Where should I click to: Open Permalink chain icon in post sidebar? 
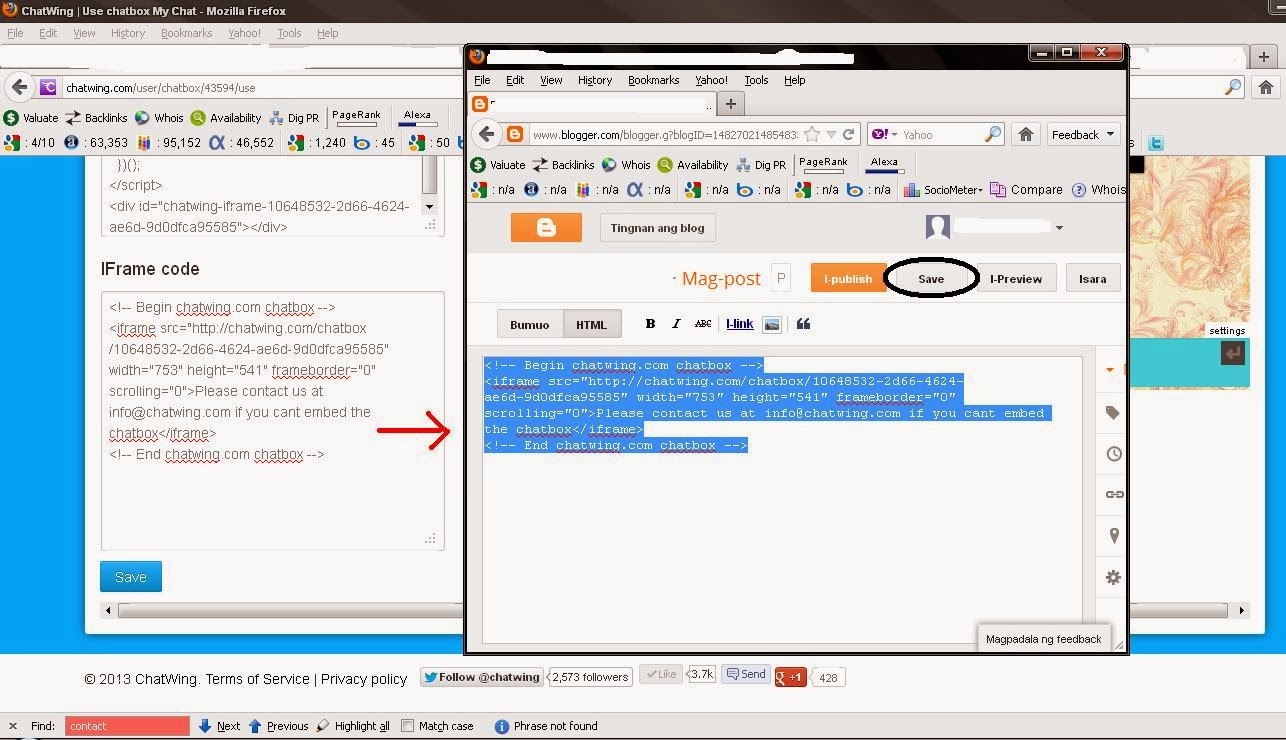[x=1114, y=494]
